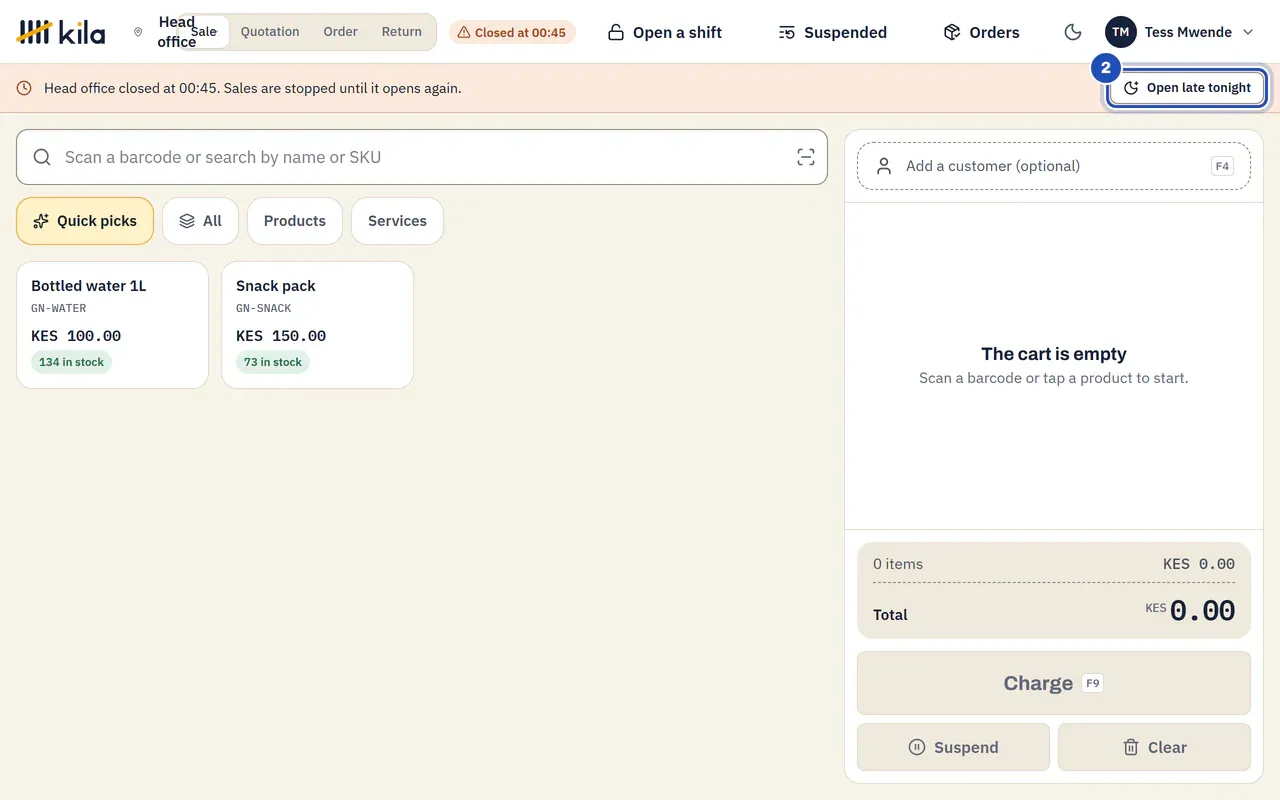Suspend the current sale
This screenshot has width=1280, height=800.
point(953,747)
